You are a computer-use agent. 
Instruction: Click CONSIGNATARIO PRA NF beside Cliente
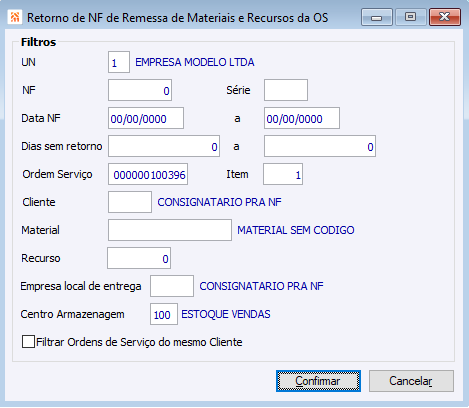219,202
